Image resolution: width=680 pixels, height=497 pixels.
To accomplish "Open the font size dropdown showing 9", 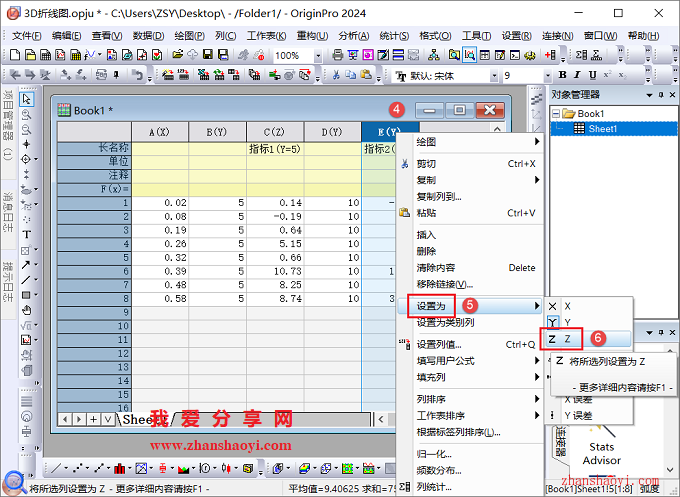I will click(548, 76).
